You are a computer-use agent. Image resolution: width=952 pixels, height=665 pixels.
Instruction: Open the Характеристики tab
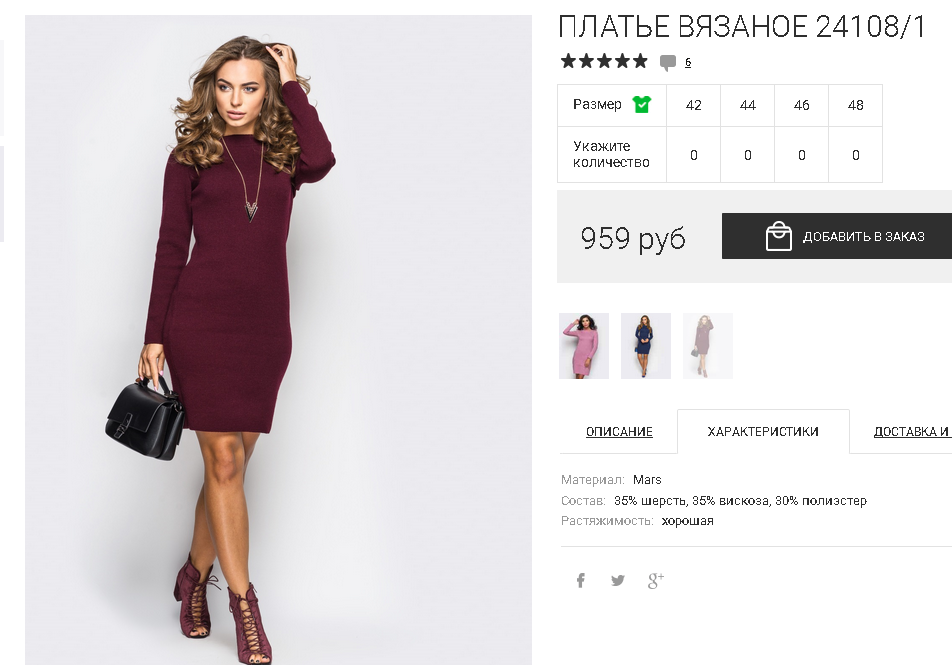coord(763,432)
